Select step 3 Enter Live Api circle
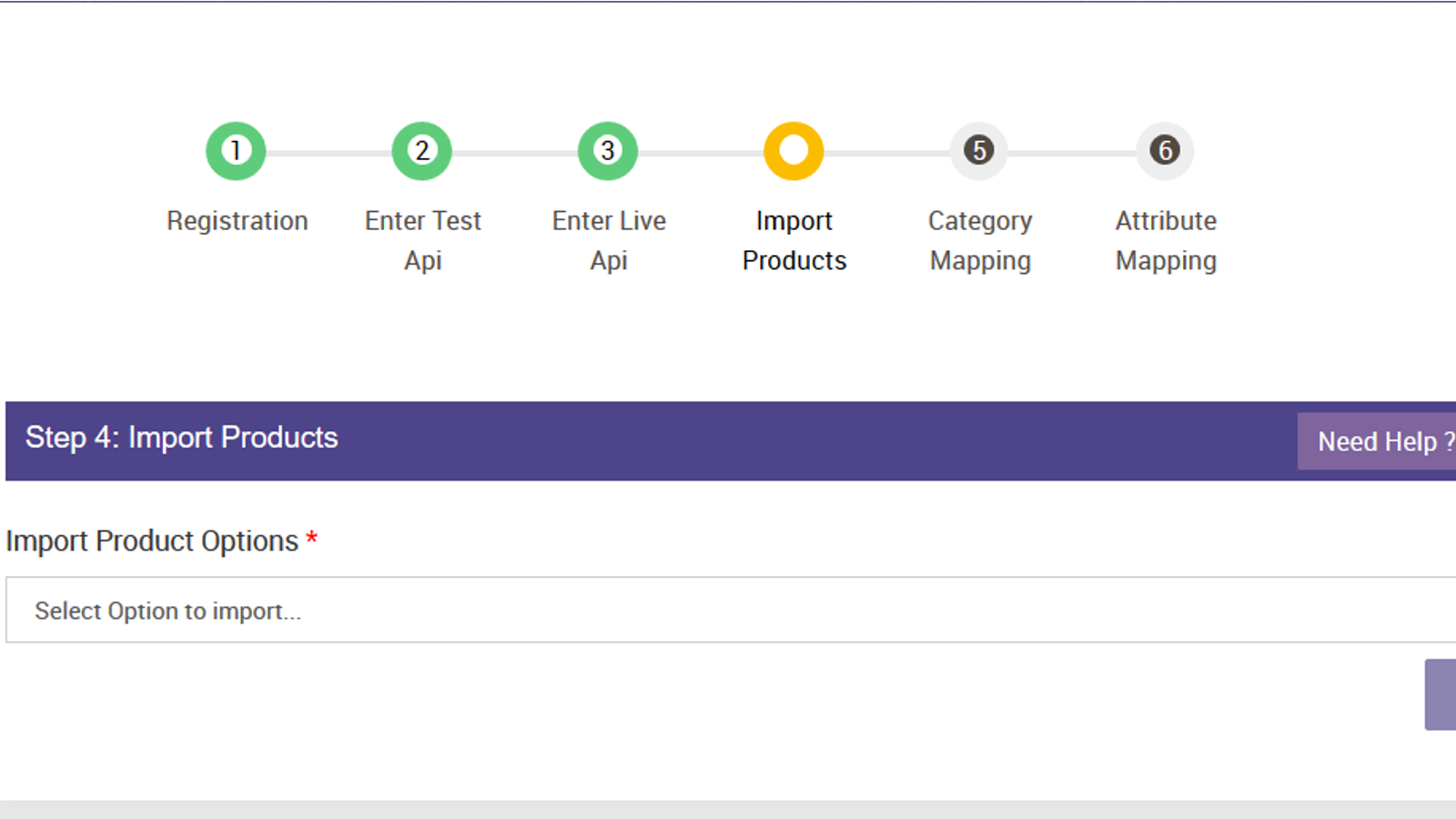Screen dimensions: 1456x819 tap(607, 150)
